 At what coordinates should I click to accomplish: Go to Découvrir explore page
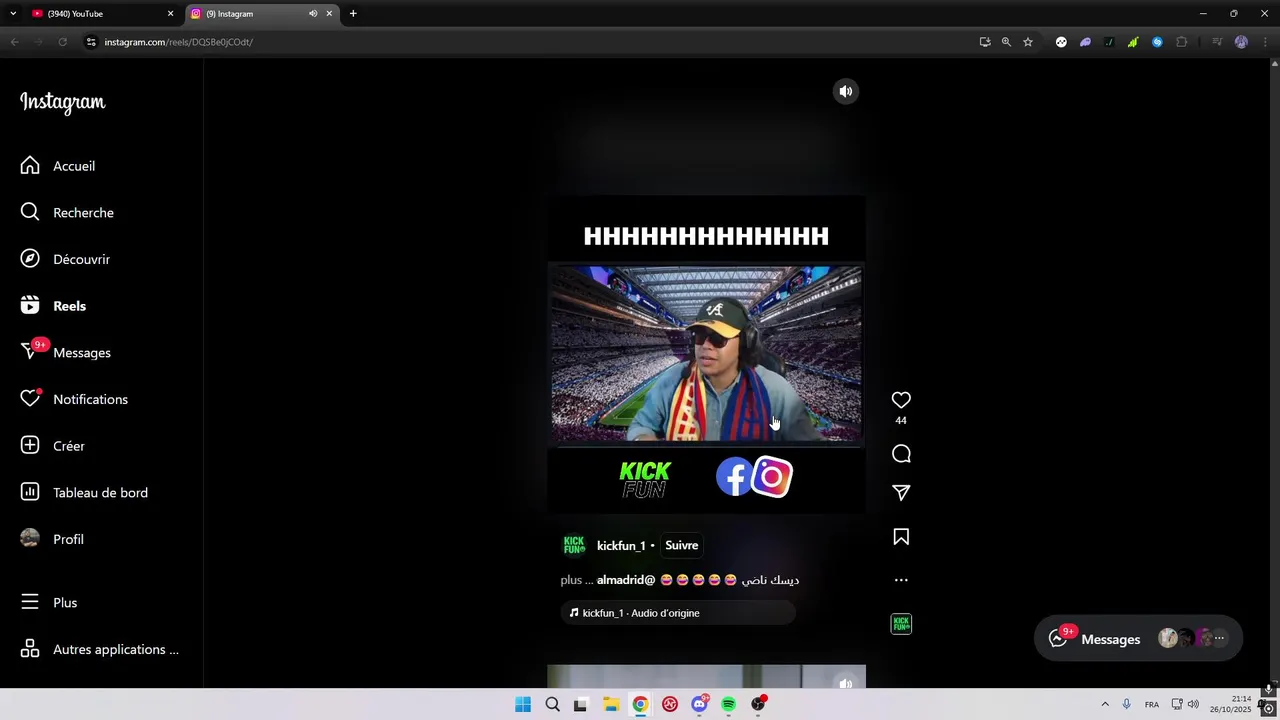pos(65,259)
